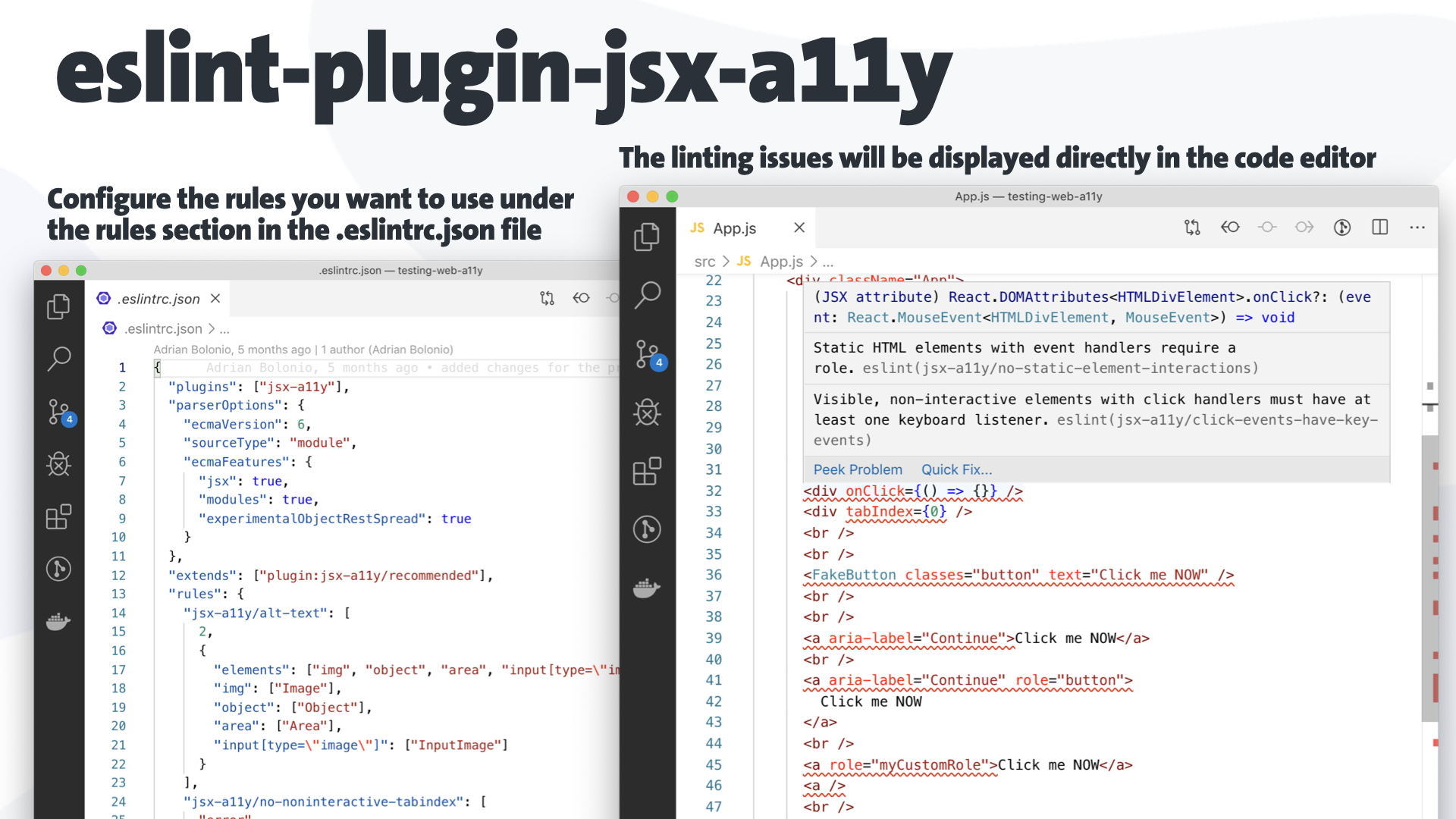The width and height of the screenshot is (1456, 819).
Task: Click Quick Fix... button in tooltip
Action: pos(955,470)
